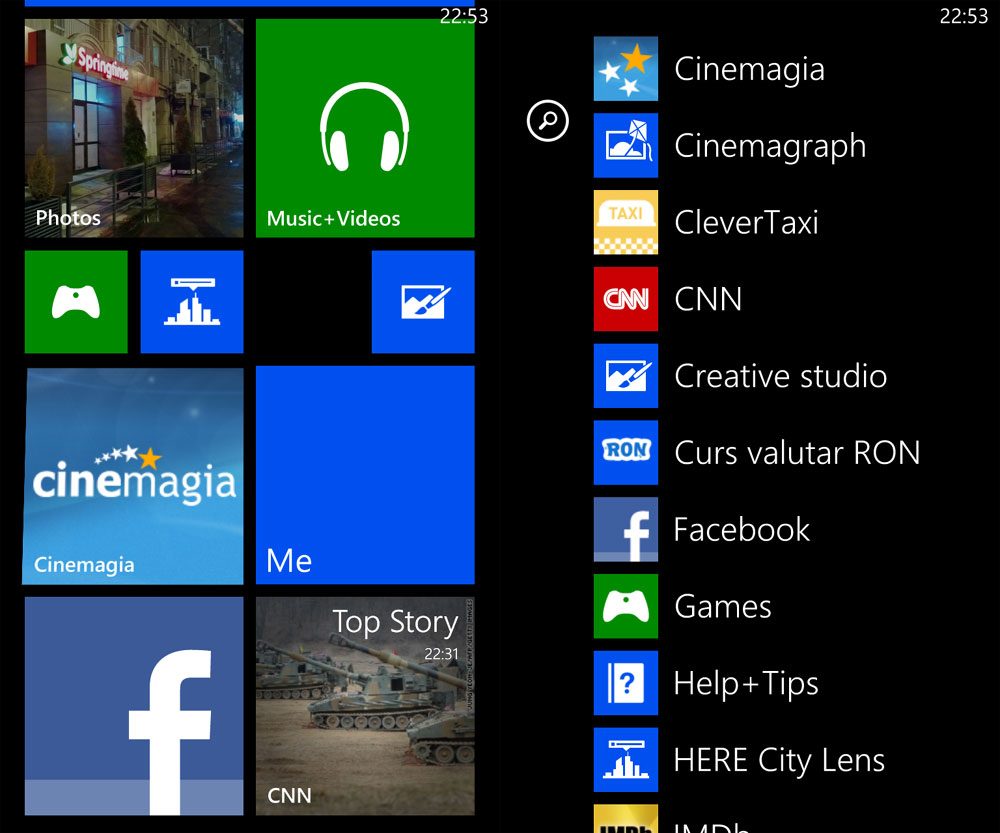Click the 22:53 clock above start screen
Screen dimensions: 1000x833
pos(464,16)
